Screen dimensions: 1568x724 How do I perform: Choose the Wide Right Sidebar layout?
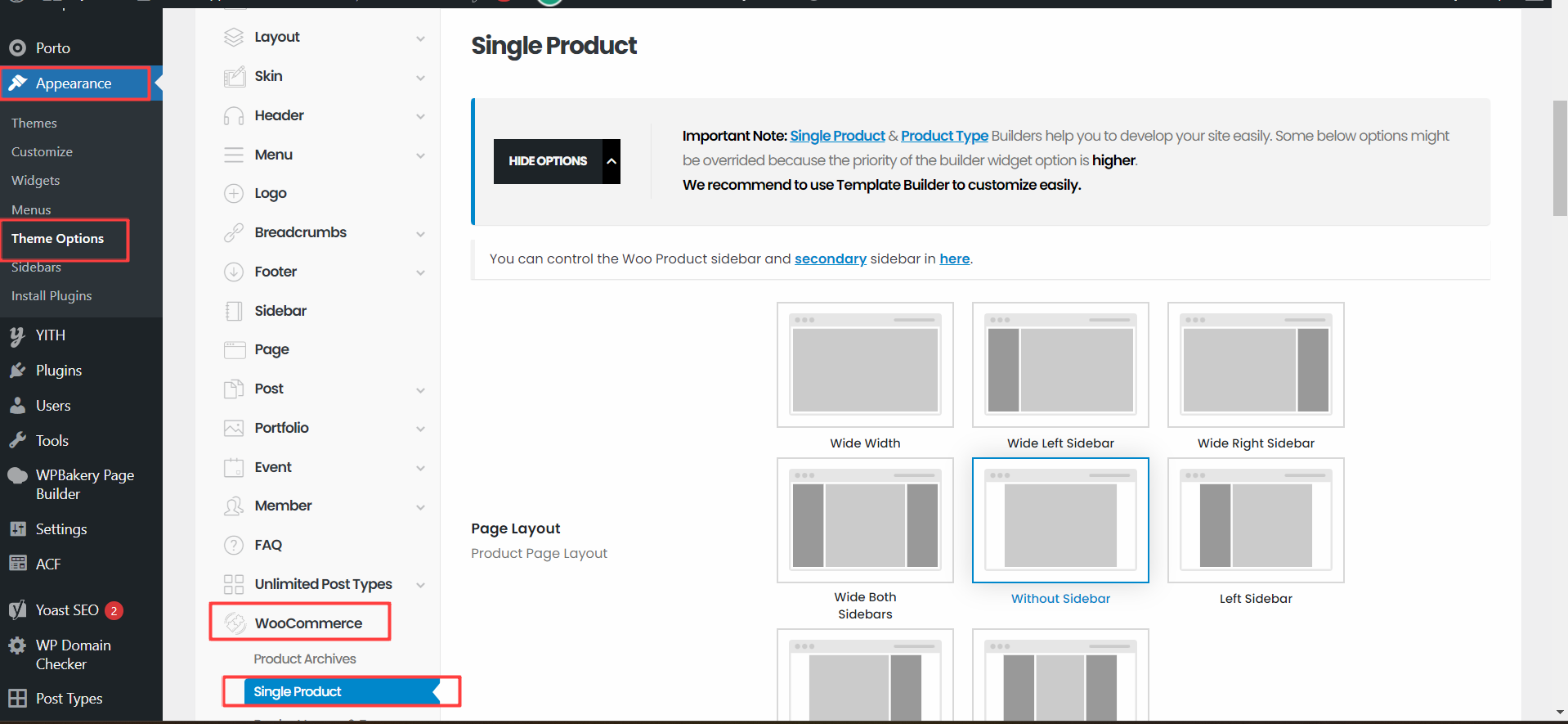[x=1256, y=365]
